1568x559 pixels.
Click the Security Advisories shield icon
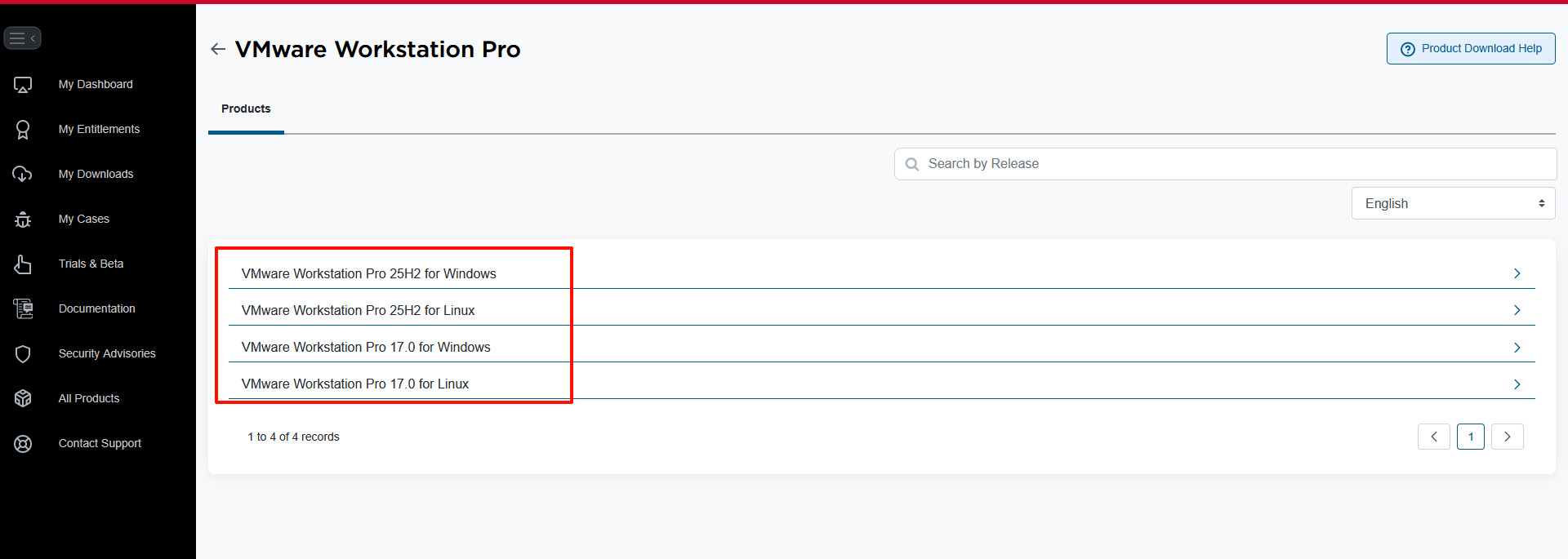pyautogui.click(x=23, y=353)
